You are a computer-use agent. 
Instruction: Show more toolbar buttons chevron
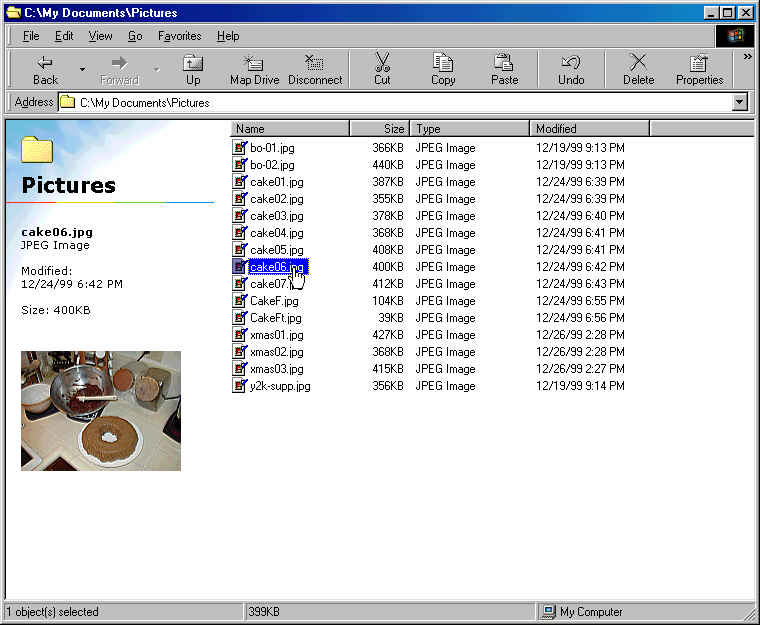(x=747, y=57)
